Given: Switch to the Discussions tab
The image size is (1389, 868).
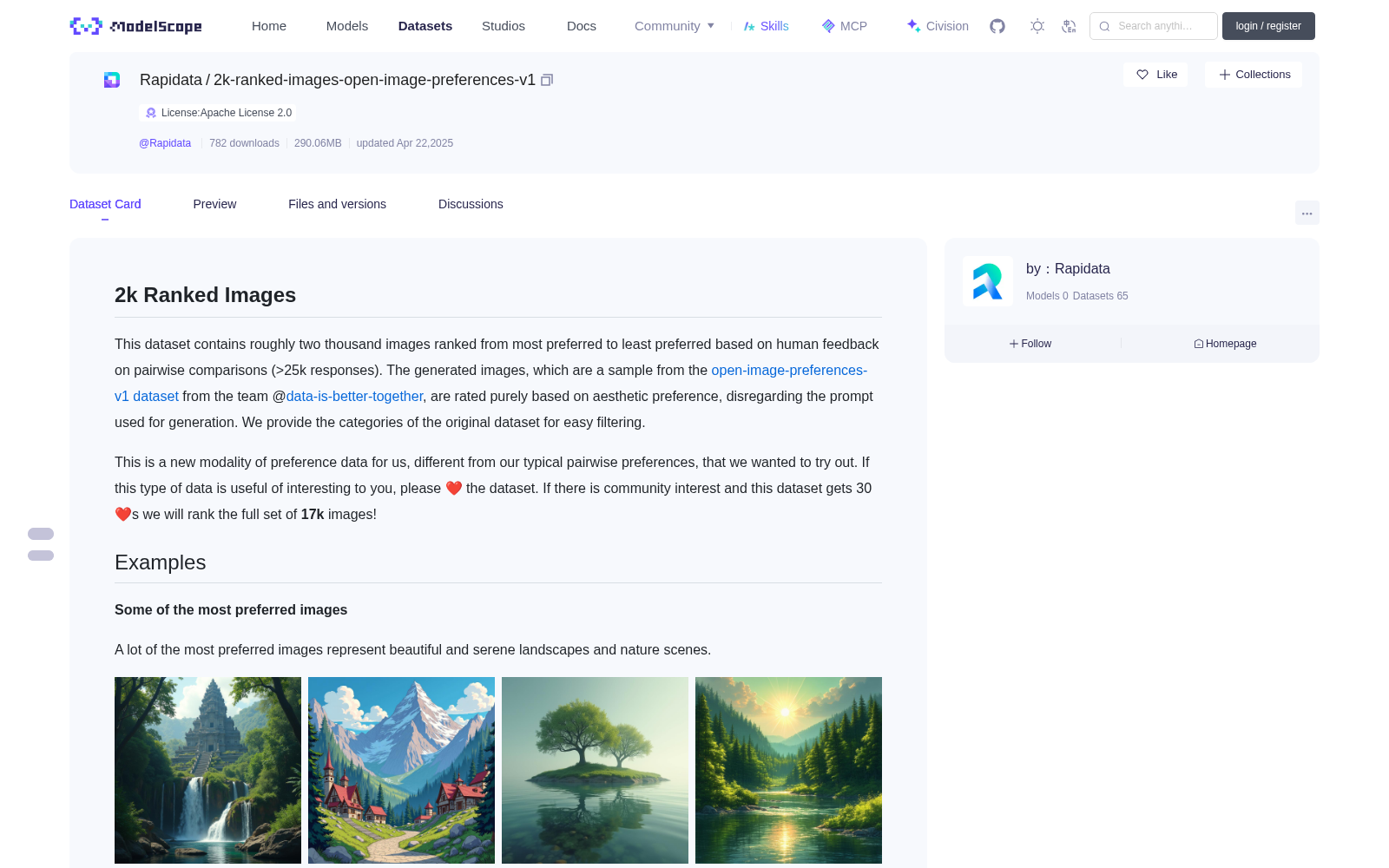Looking at the screenshot, I should pyautogui.click(x=471, y=204).
